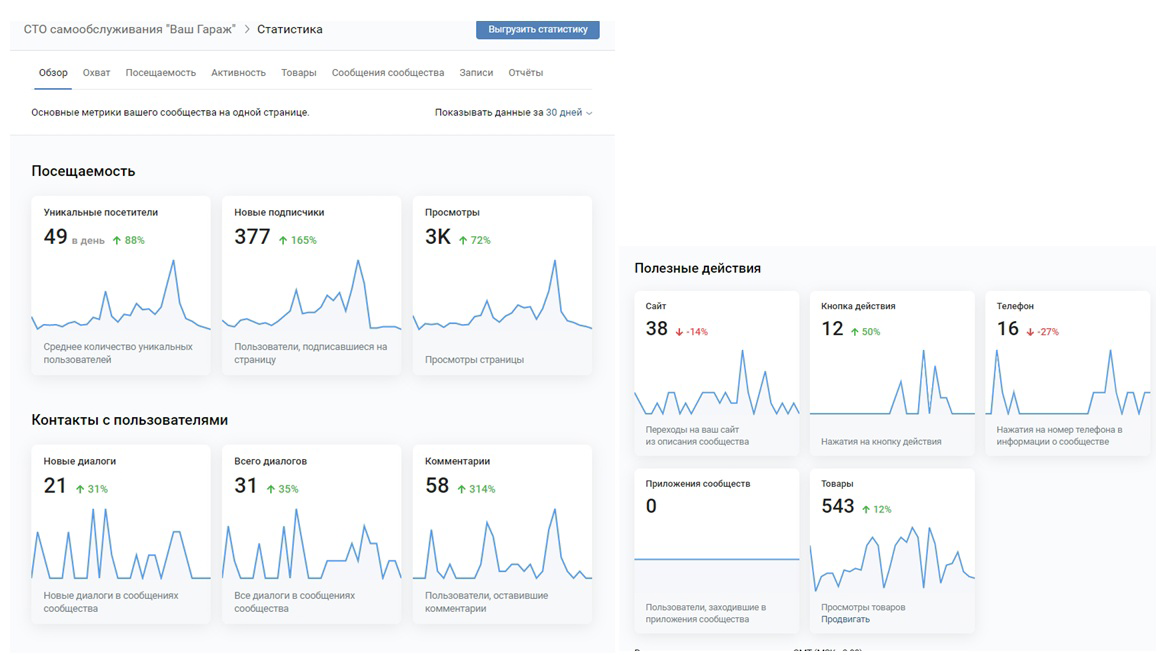The width and height of the screenshot is (1162, 655).
Task: Select the Активность tab
Action: (238, 73)
